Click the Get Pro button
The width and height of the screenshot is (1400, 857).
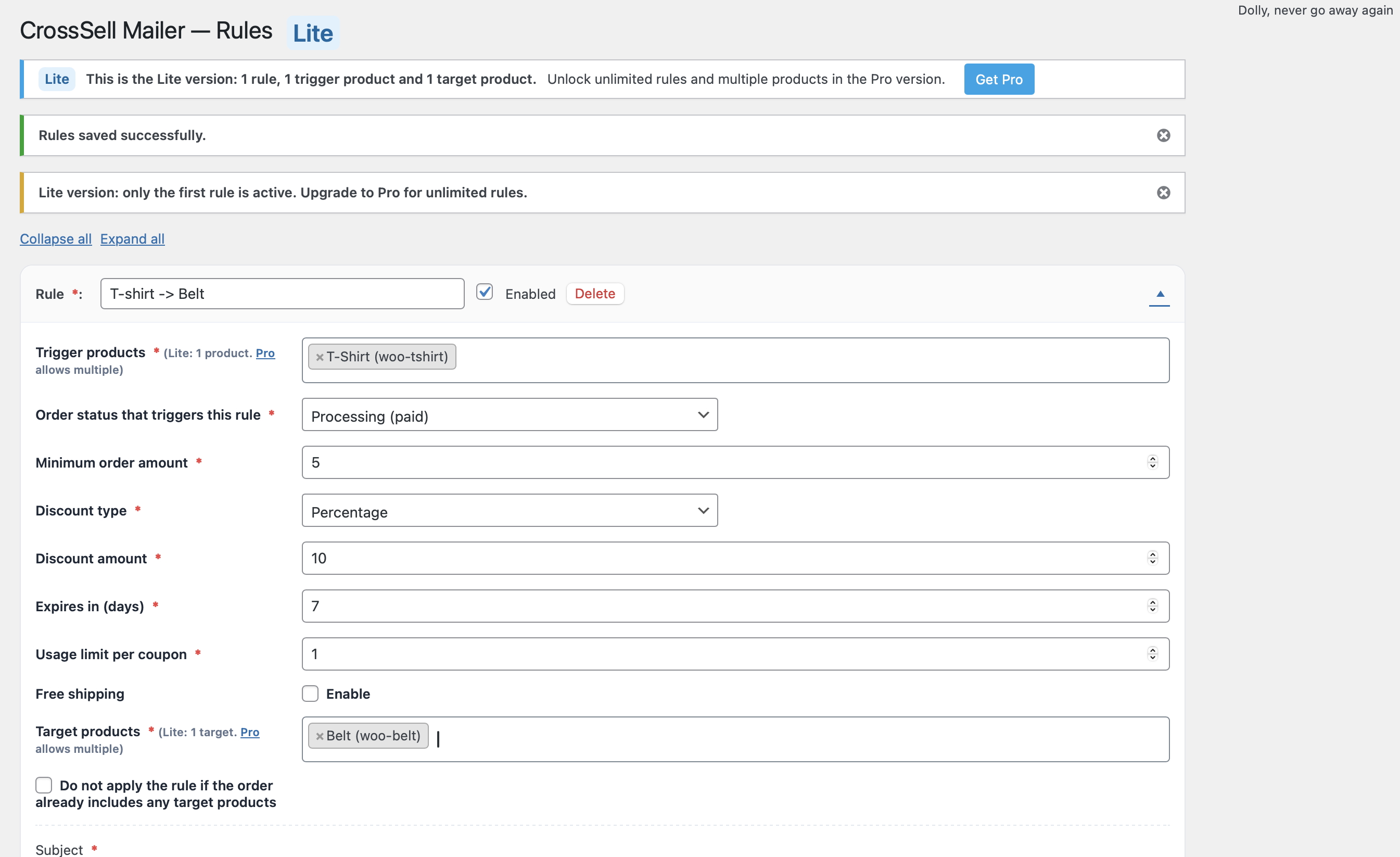click(x=999, y=79)
